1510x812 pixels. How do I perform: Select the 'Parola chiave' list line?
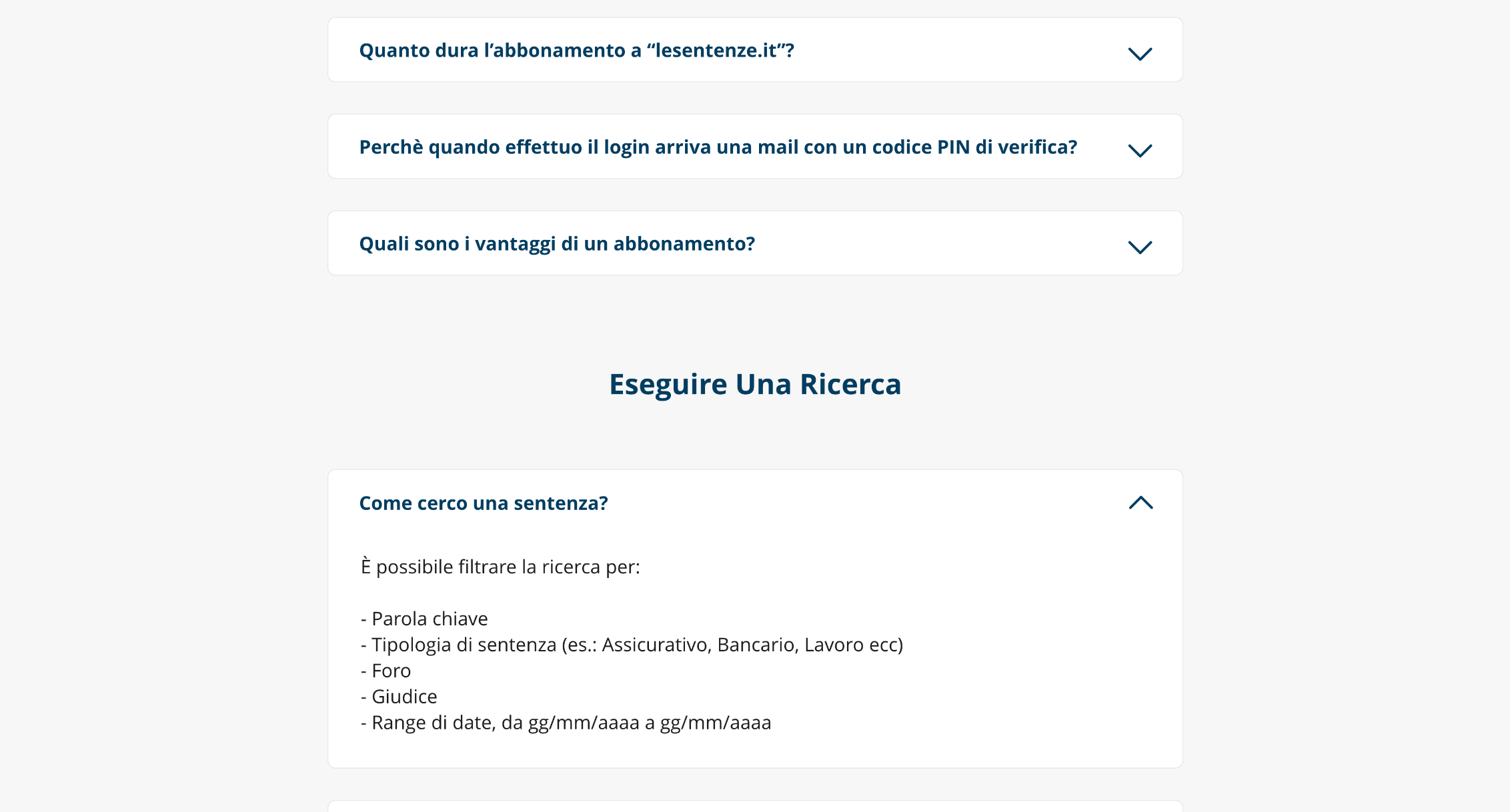424,619
